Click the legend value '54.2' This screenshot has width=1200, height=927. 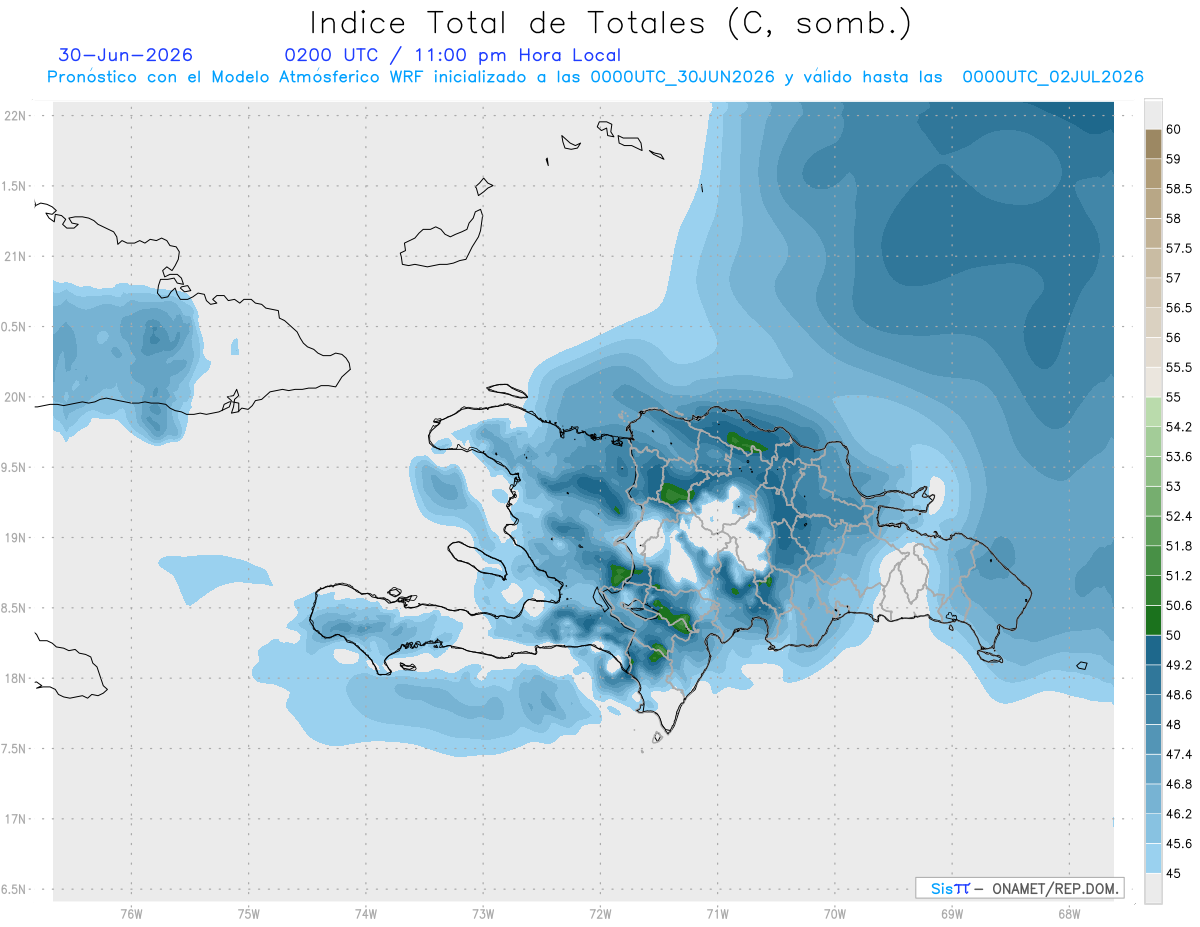pyautogui.click(x=1179, y=427)
